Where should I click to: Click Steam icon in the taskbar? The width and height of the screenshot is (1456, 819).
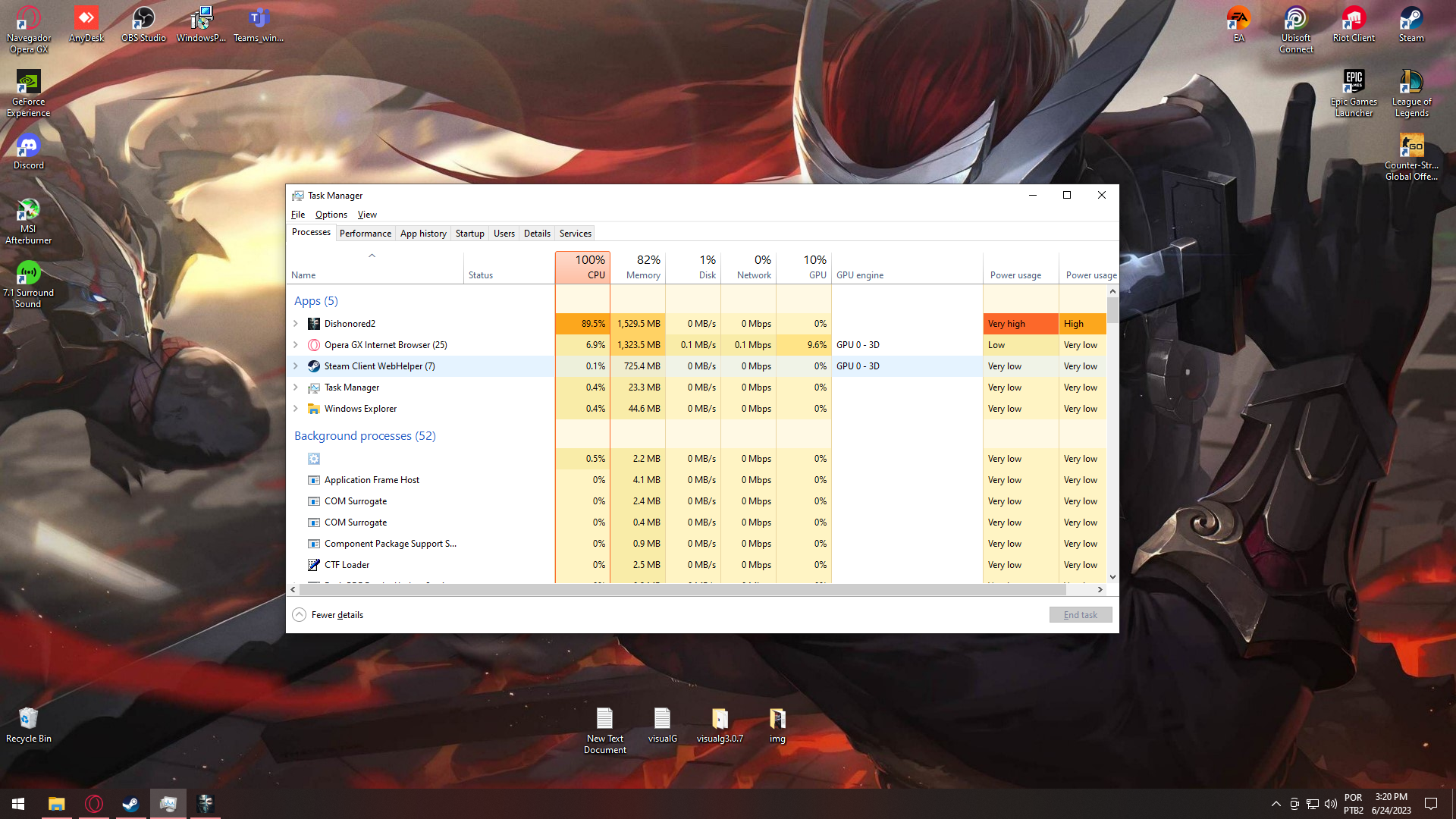pyautogui.click(x=131, y=804)
